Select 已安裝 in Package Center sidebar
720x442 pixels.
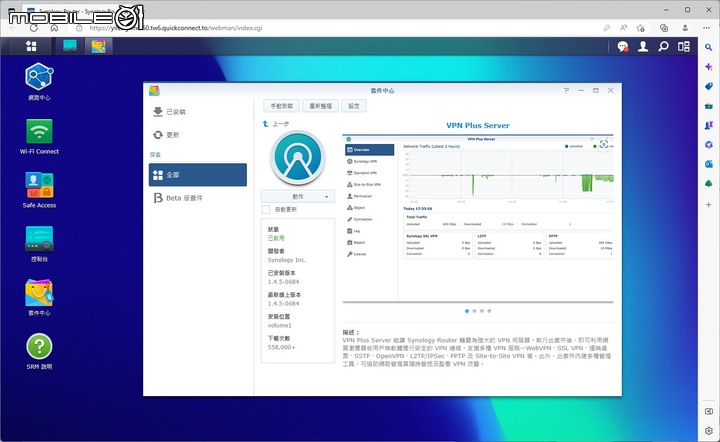[197, 112]
